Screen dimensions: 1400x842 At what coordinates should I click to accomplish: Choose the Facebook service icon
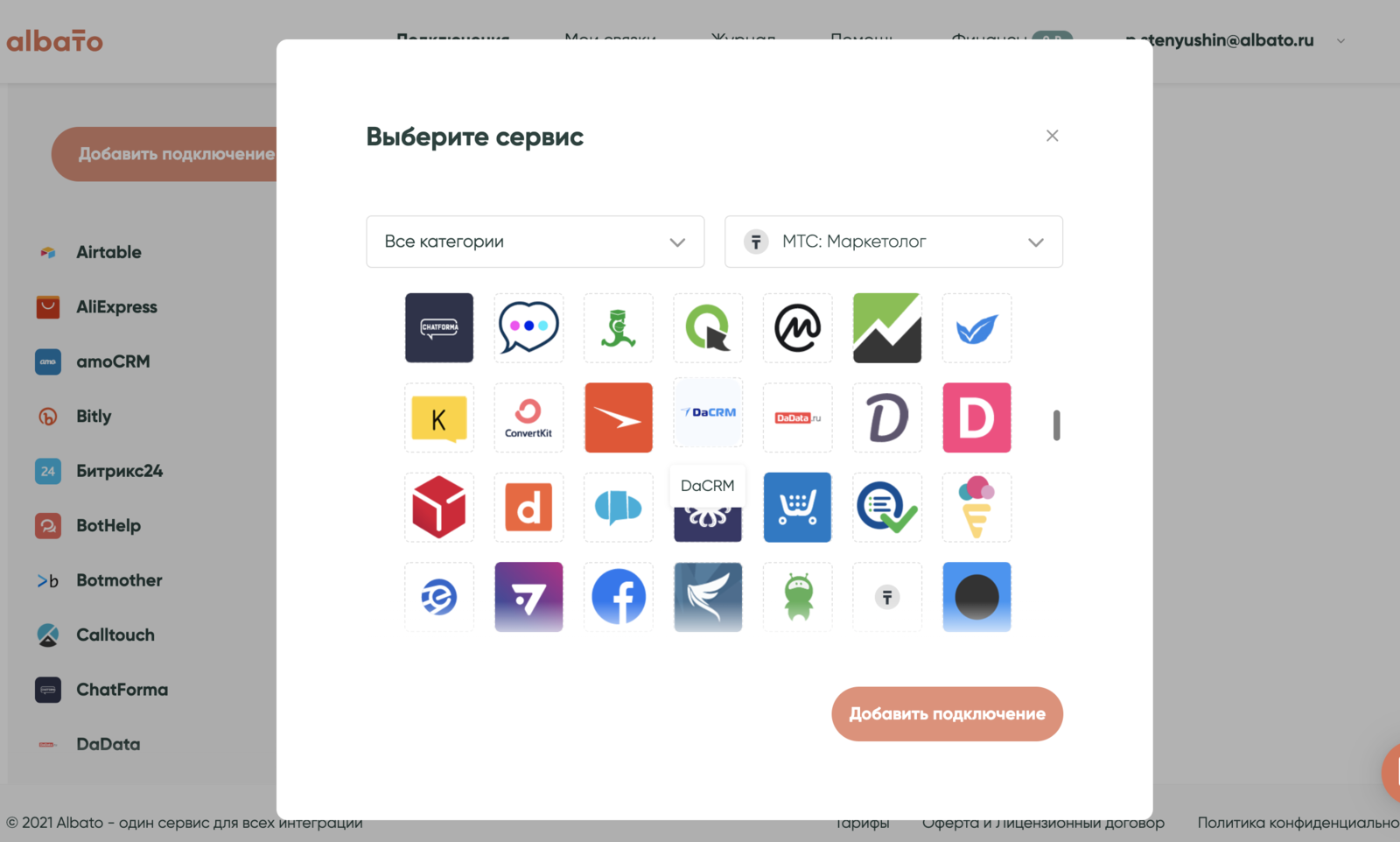pos(619,597)
